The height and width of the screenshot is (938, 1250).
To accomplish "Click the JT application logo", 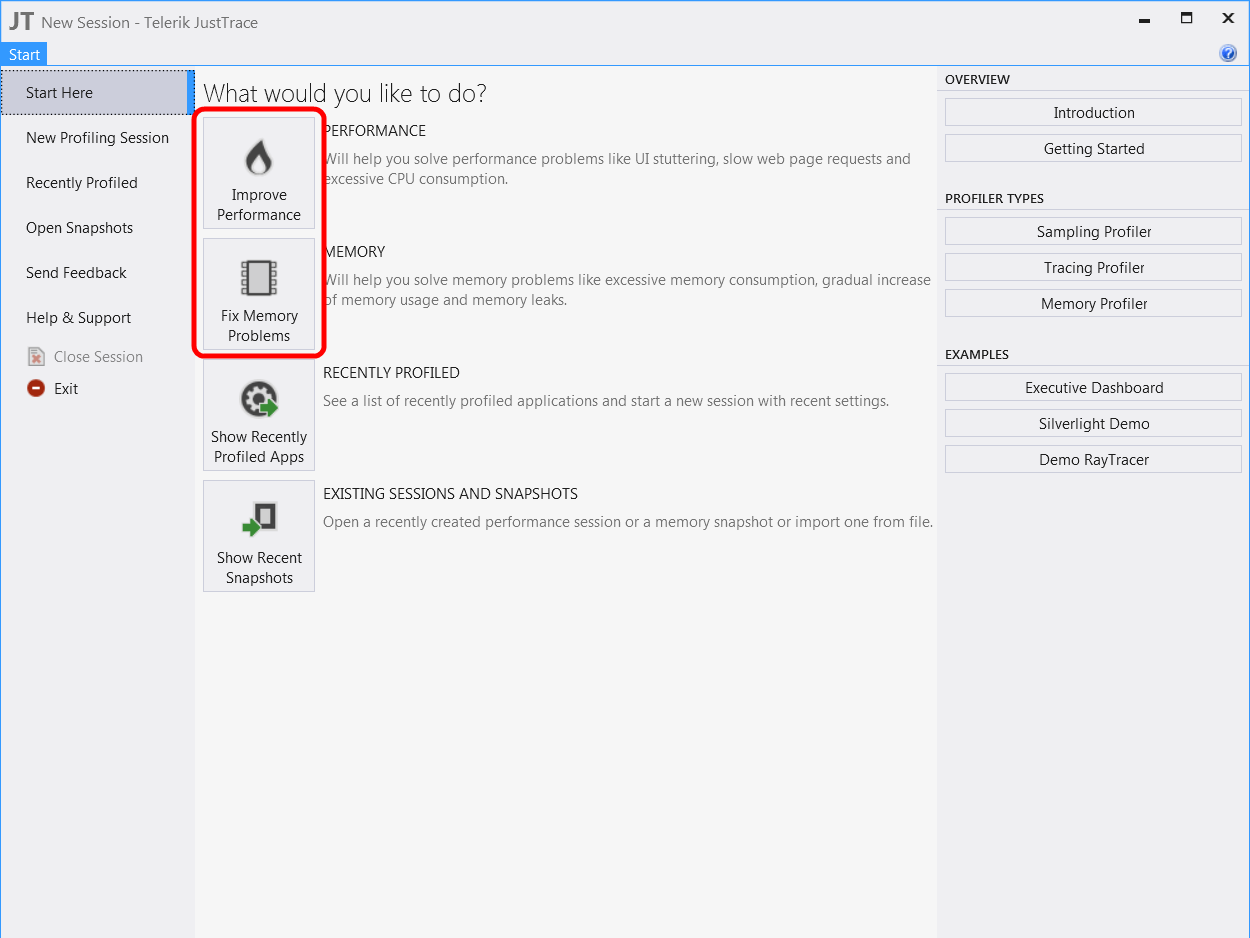I will (x=21, y=21).
